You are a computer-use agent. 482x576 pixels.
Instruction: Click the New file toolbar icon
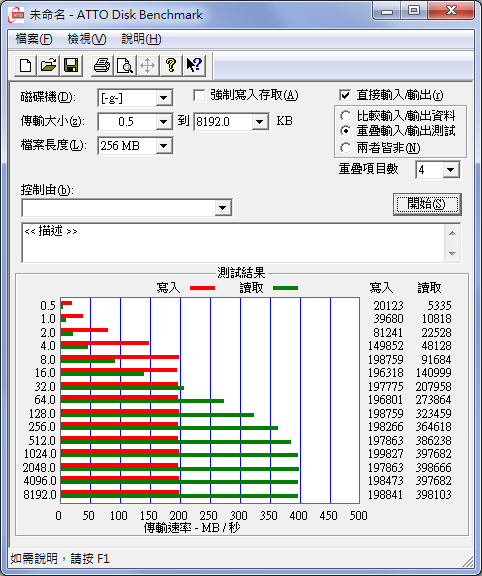point(25,65)
